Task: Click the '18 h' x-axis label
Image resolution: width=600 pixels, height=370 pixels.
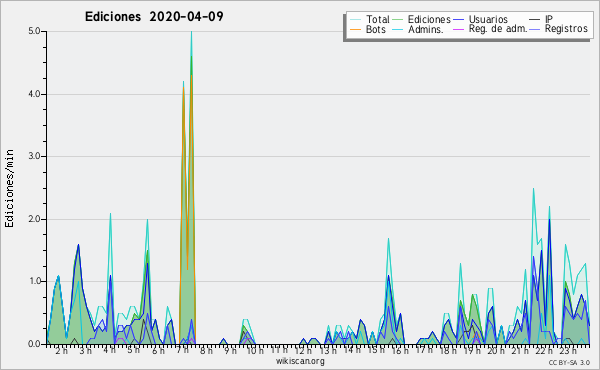Action: click(x=448, y=351)
